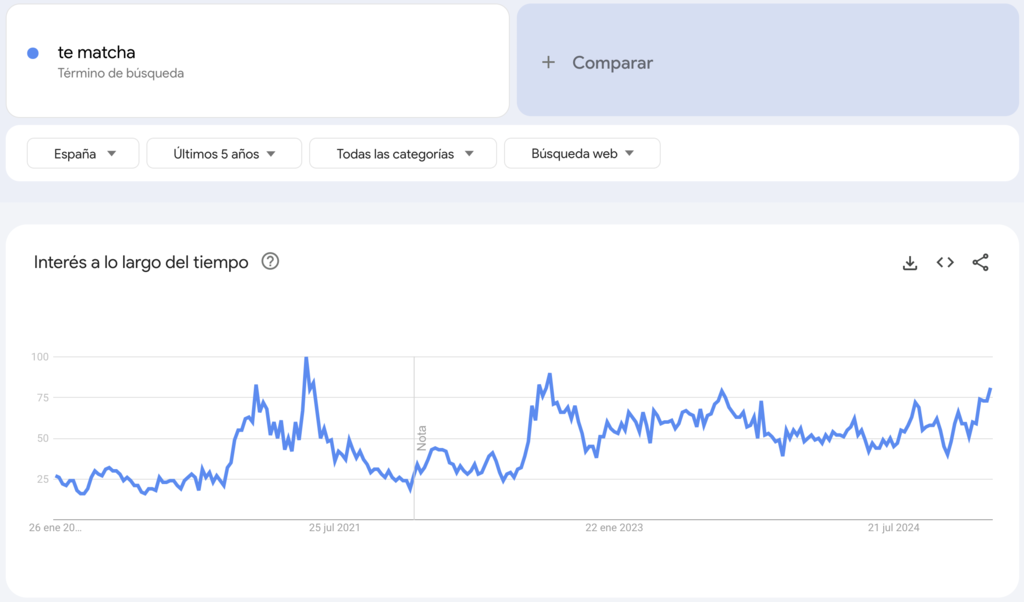Share the interest over time chart
Viewport: 1024px width, 602px height.
click(x=978, y=262)
